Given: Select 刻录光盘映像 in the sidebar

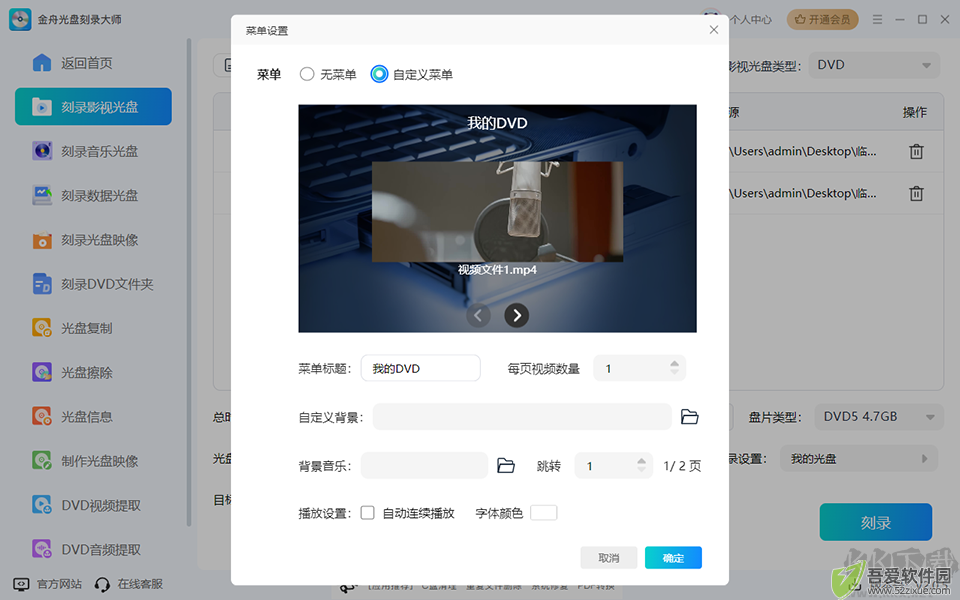Looking at the screenshot, I should [x=93, y=240].
